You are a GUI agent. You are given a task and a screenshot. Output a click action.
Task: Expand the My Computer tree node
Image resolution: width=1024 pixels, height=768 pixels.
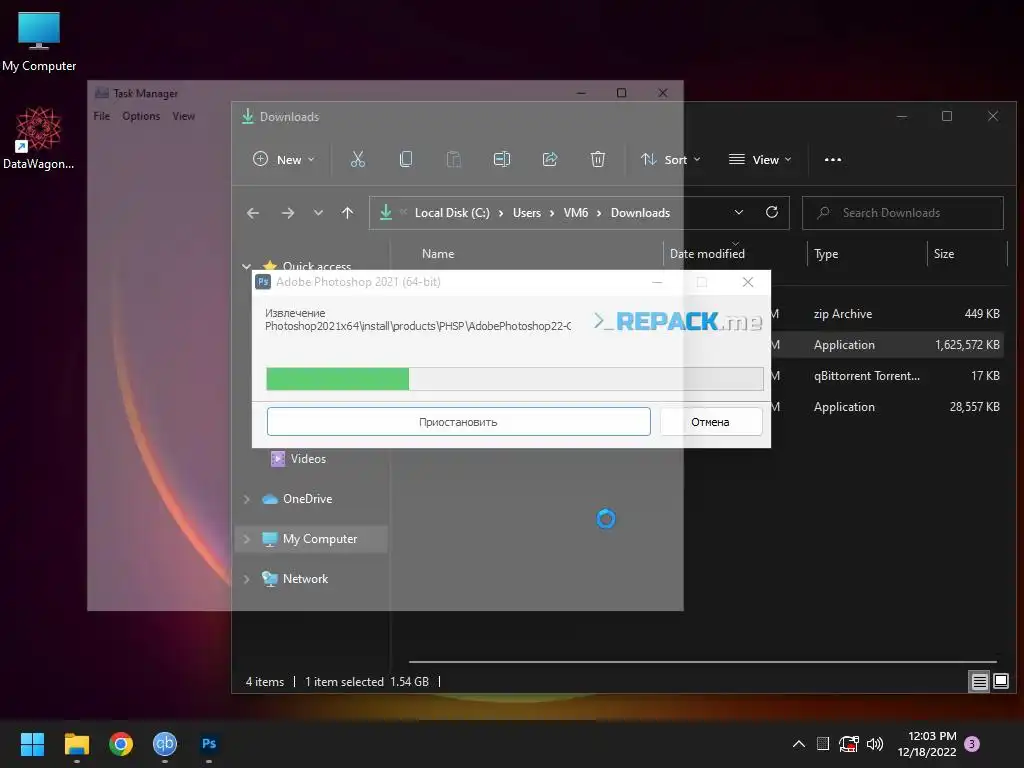click(247, 539)
